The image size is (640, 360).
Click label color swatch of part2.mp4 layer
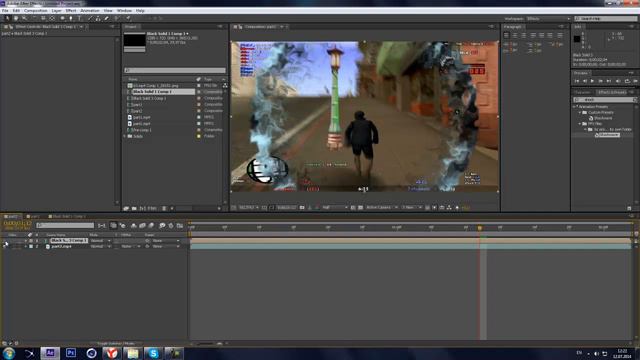31,247
